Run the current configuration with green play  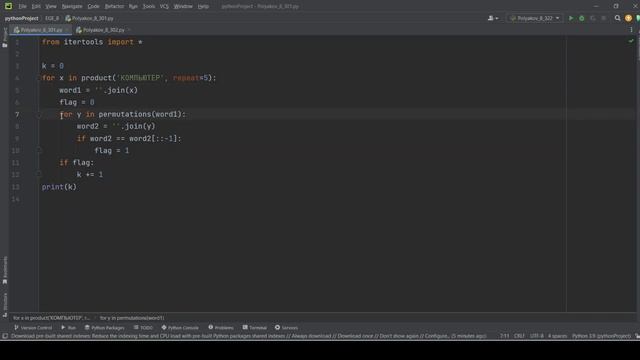571,18
